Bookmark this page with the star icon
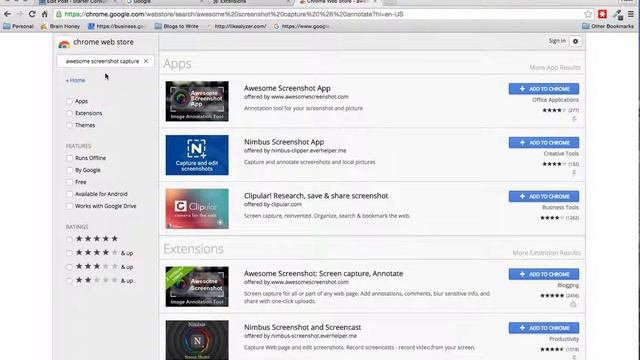The width and height of the screenshot is (640, 360). (x=588, y=14)
